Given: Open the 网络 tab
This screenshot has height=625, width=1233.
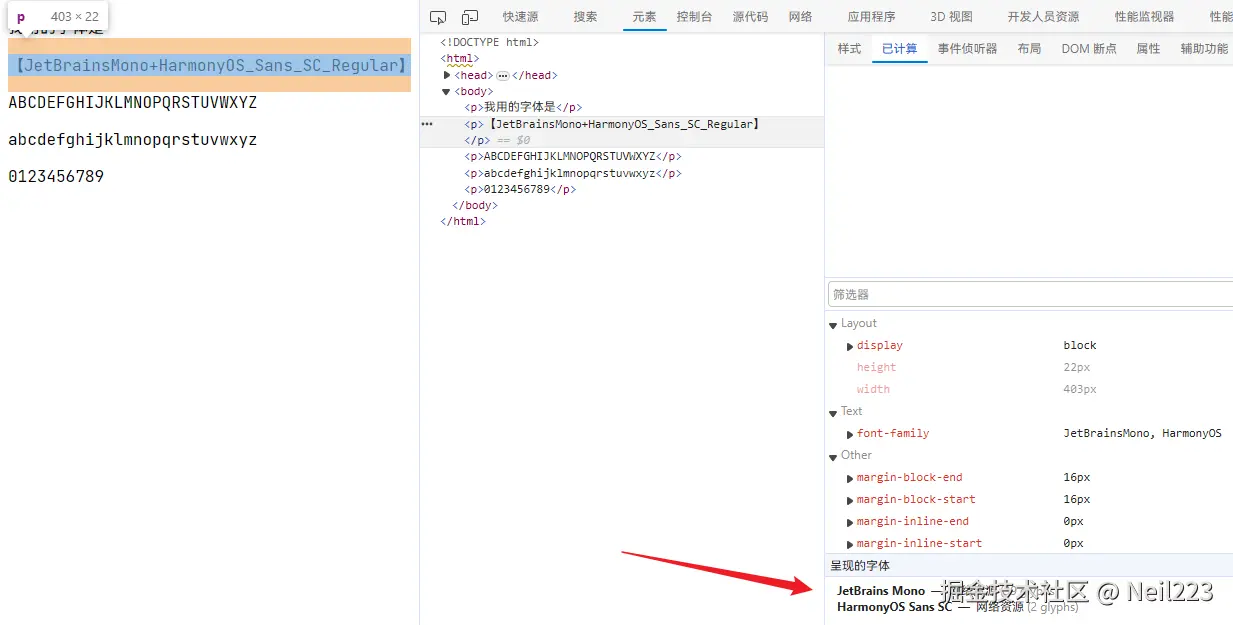Looking at the screenshot, I should point(800,17).
